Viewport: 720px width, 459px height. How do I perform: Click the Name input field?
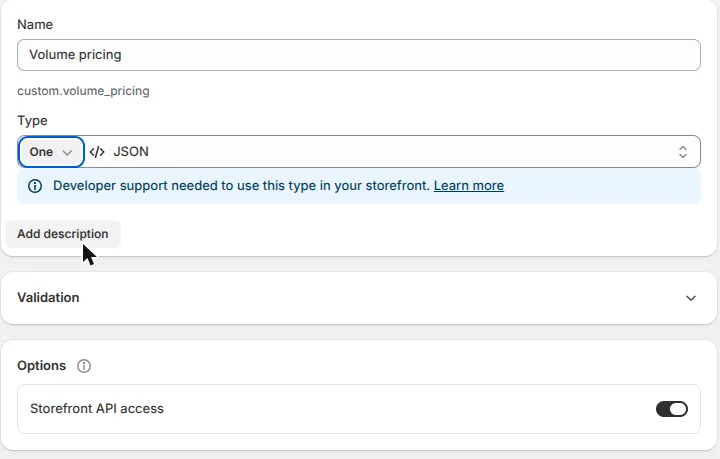[359, 55]
